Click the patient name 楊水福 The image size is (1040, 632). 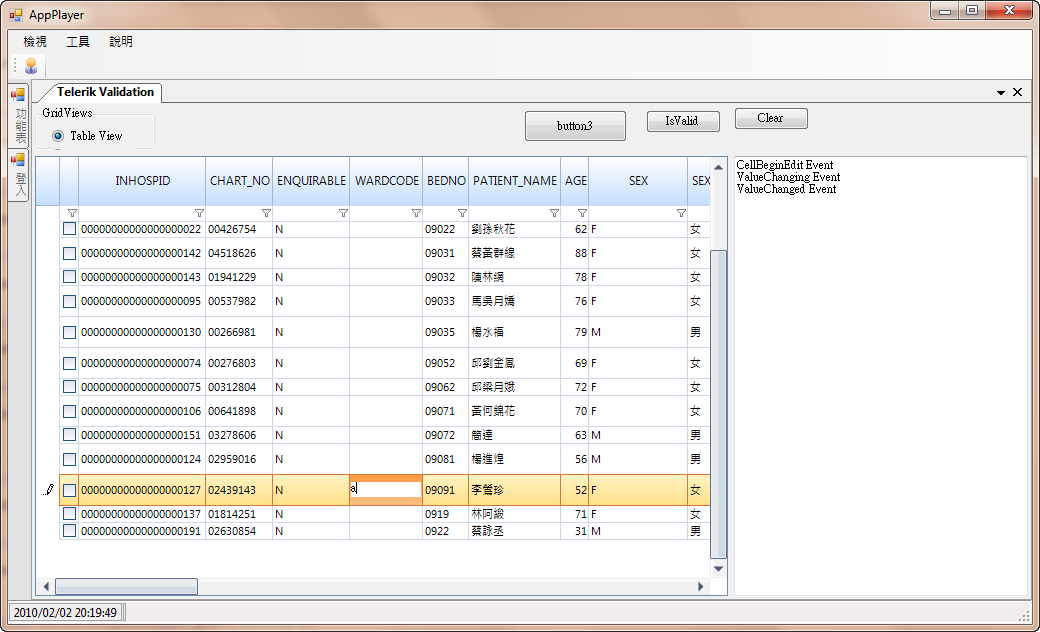(x=488, y=332)
